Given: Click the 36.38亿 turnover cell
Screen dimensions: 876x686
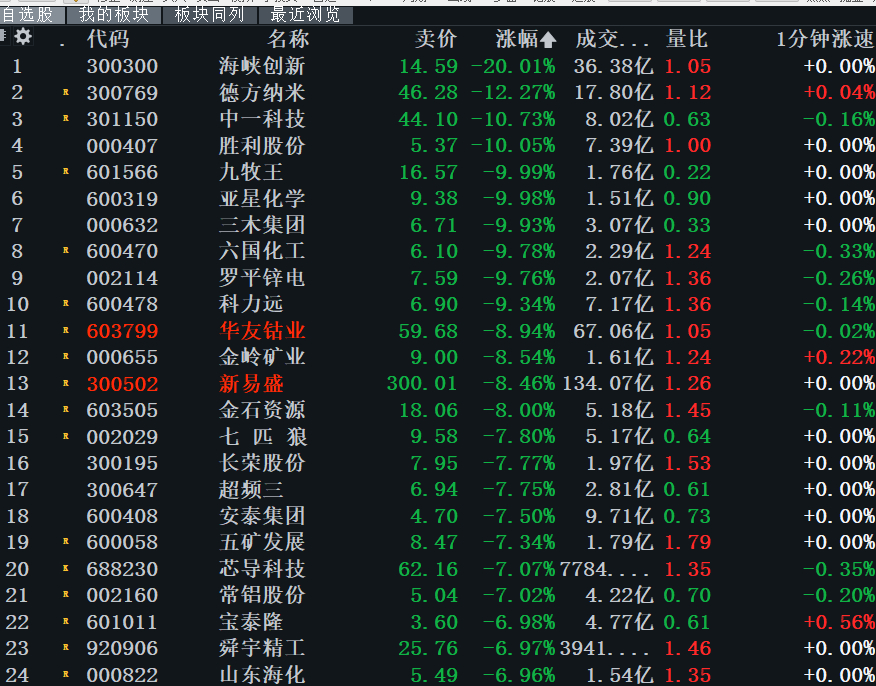Looking at the screenshot, I should pos(613,66).
